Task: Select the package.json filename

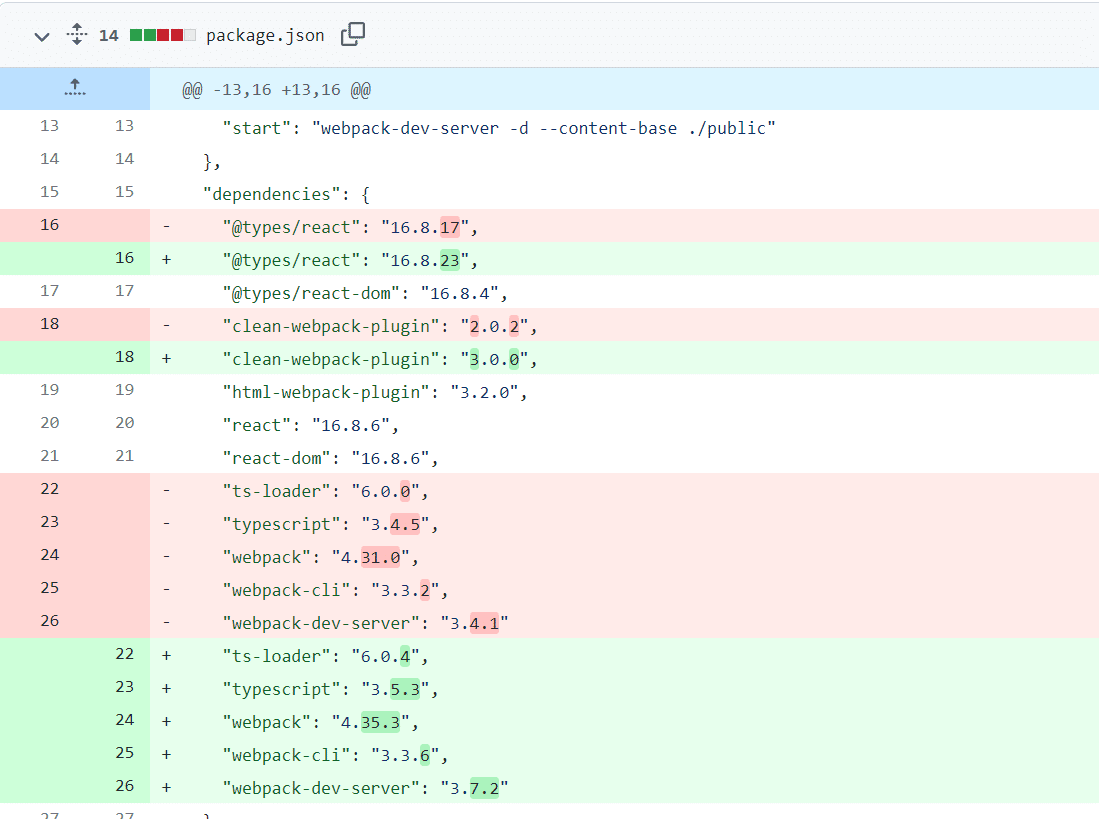Action: (264, 34)
